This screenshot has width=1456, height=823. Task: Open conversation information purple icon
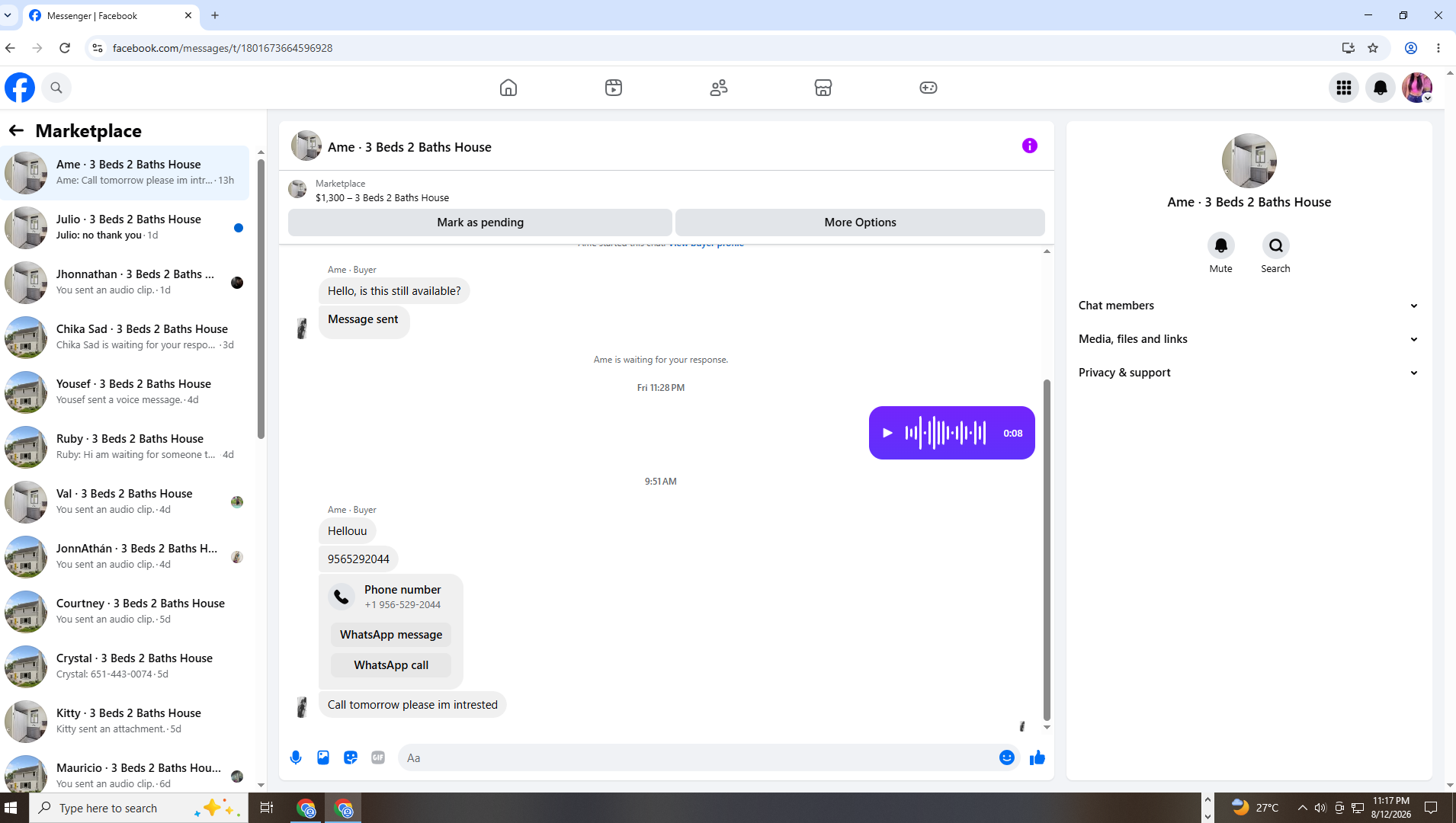[1030, 146]
